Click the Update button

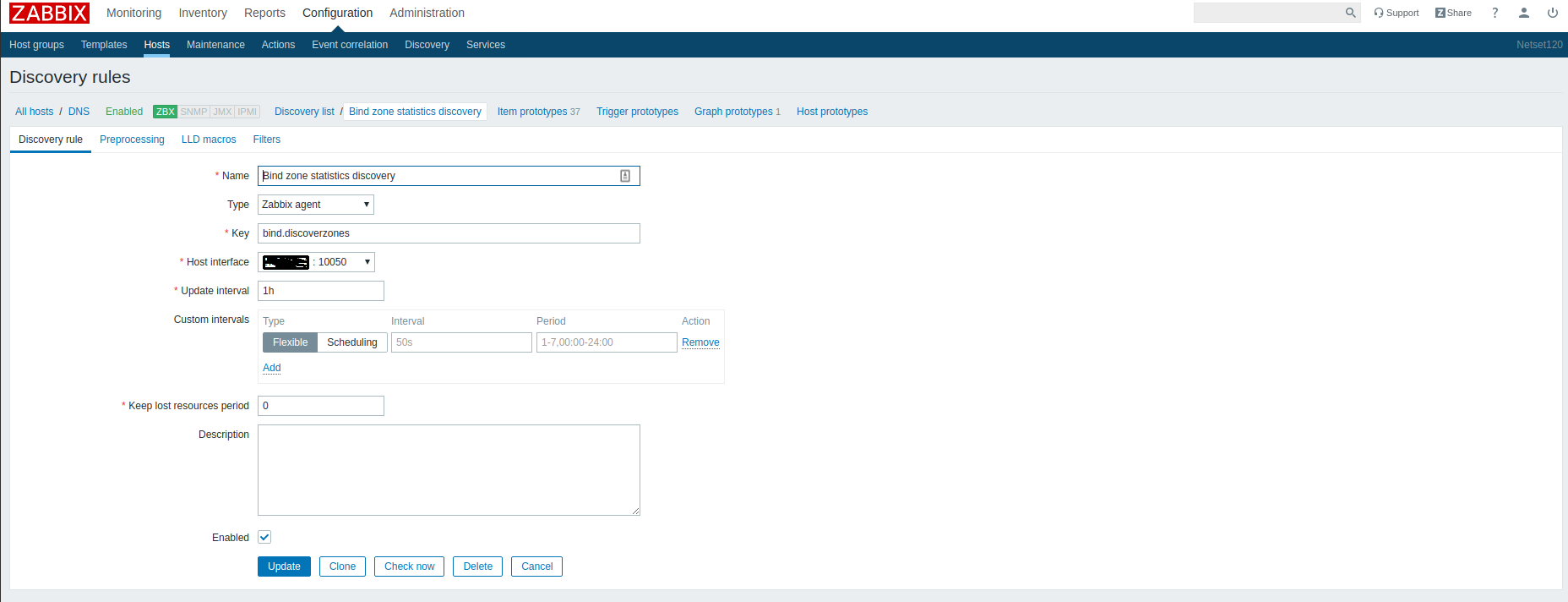tap(284, 566)
